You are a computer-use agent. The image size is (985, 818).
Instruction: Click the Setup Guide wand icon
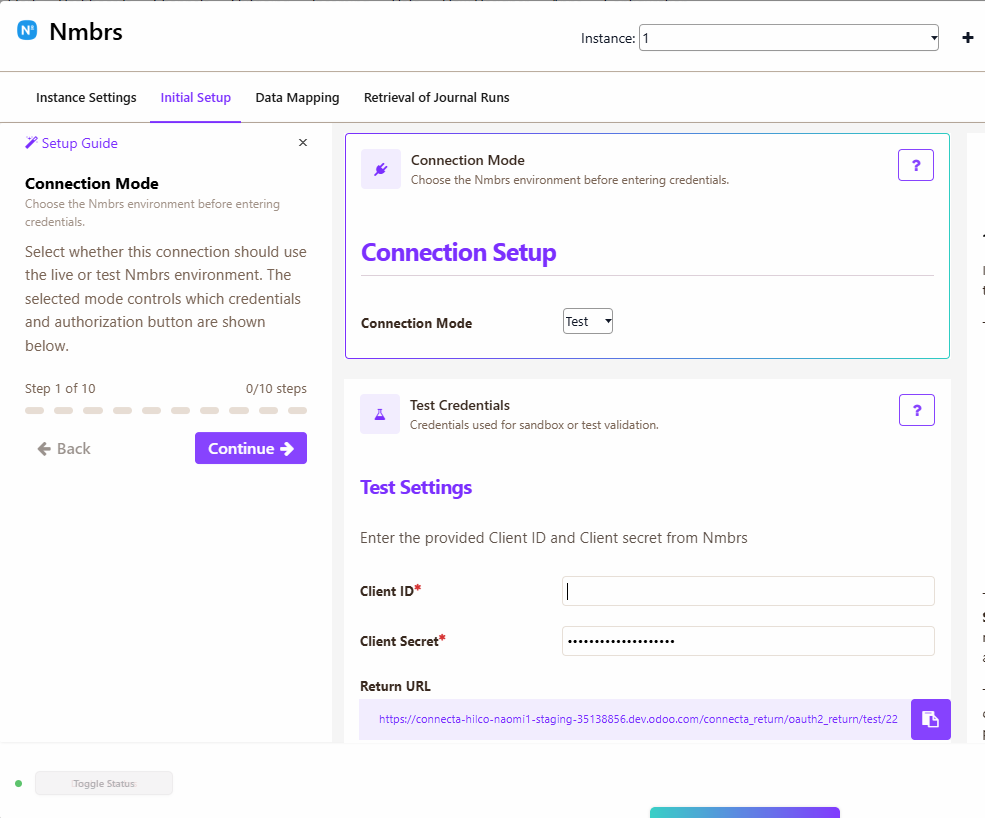coord(31,143)
